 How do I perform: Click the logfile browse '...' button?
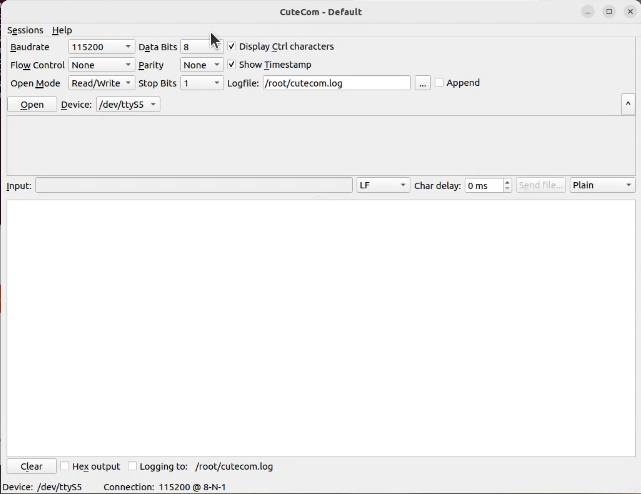tap(423, 83)
